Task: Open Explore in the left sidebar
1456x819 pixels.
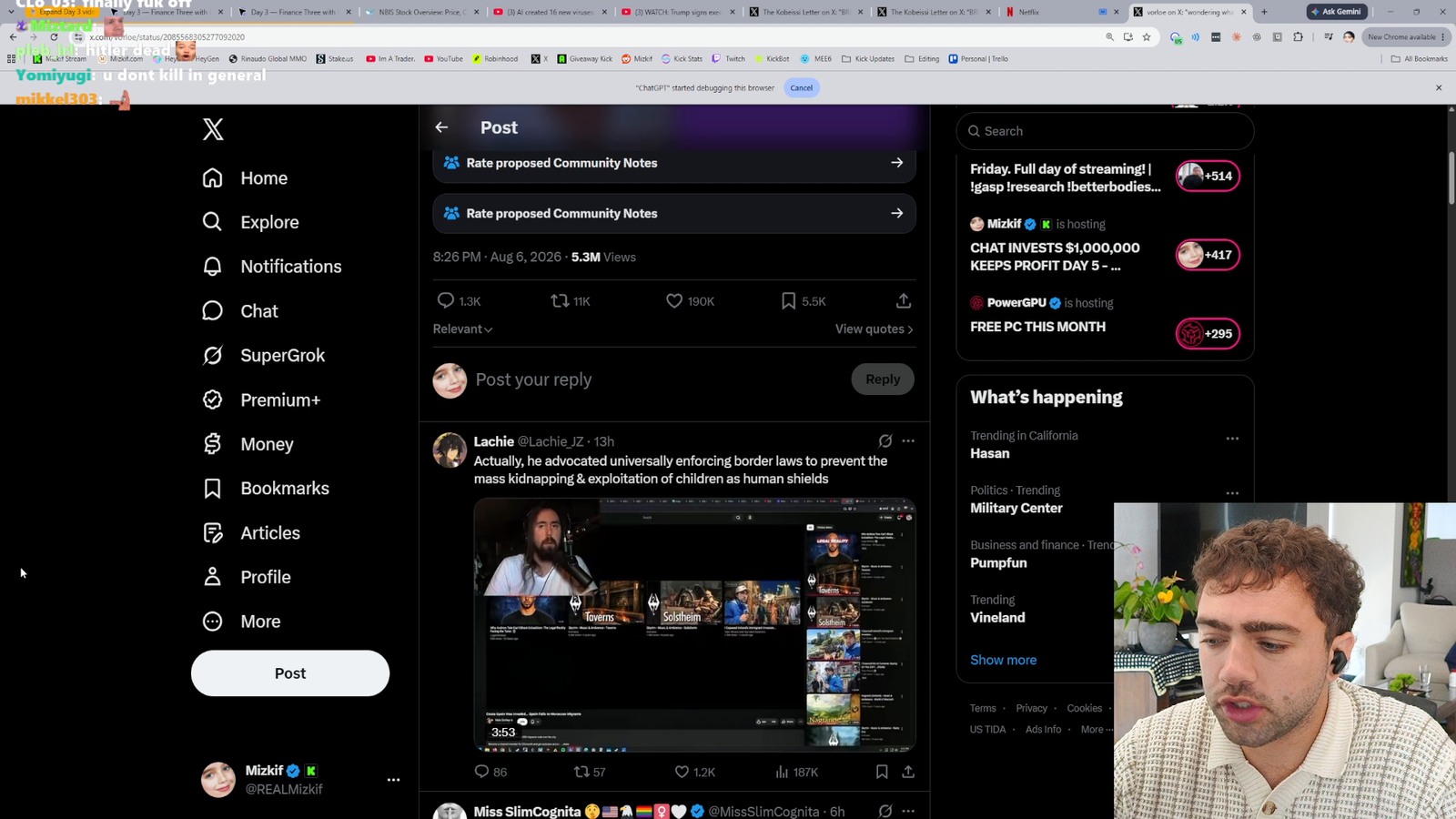Action: (250, 222)
